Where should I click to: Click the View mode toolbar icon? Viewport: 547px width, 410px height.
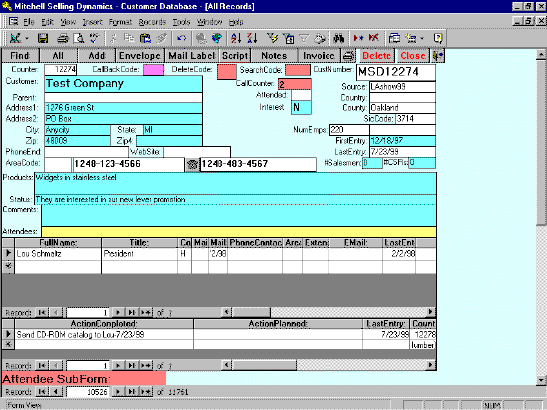coord(15,38)
